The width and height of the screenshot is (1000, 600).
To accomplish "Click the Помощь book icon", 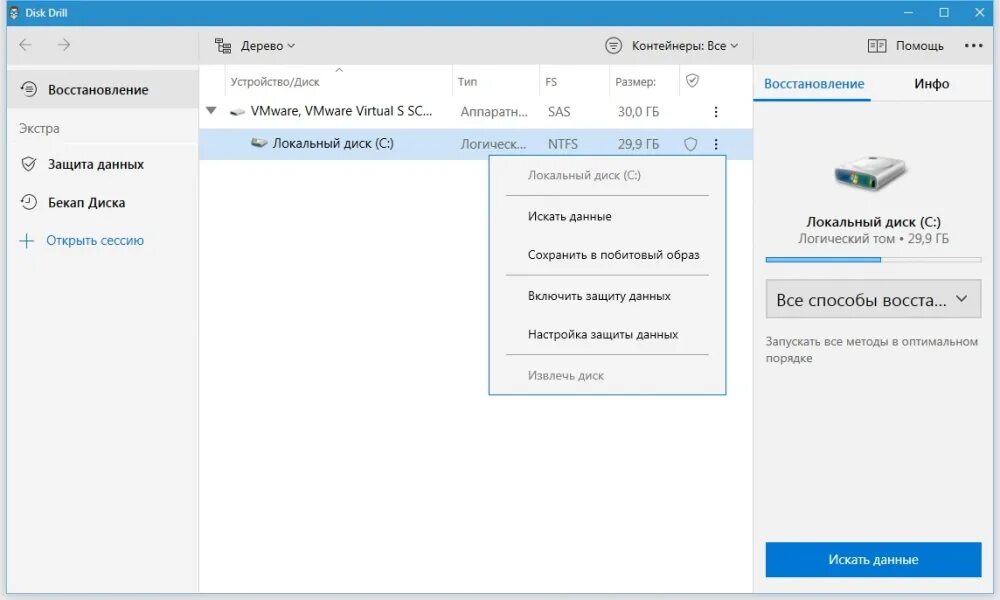I will pos(876,46).
